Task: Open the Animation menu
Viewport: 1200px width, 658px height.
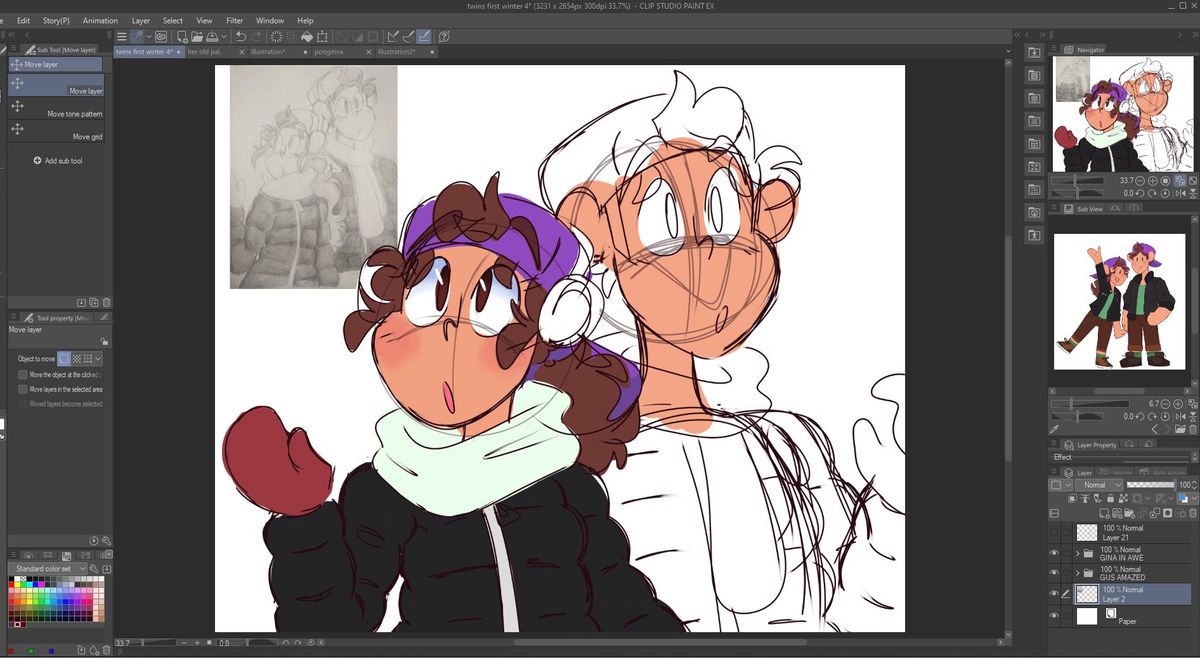Action: click(100, 20)
